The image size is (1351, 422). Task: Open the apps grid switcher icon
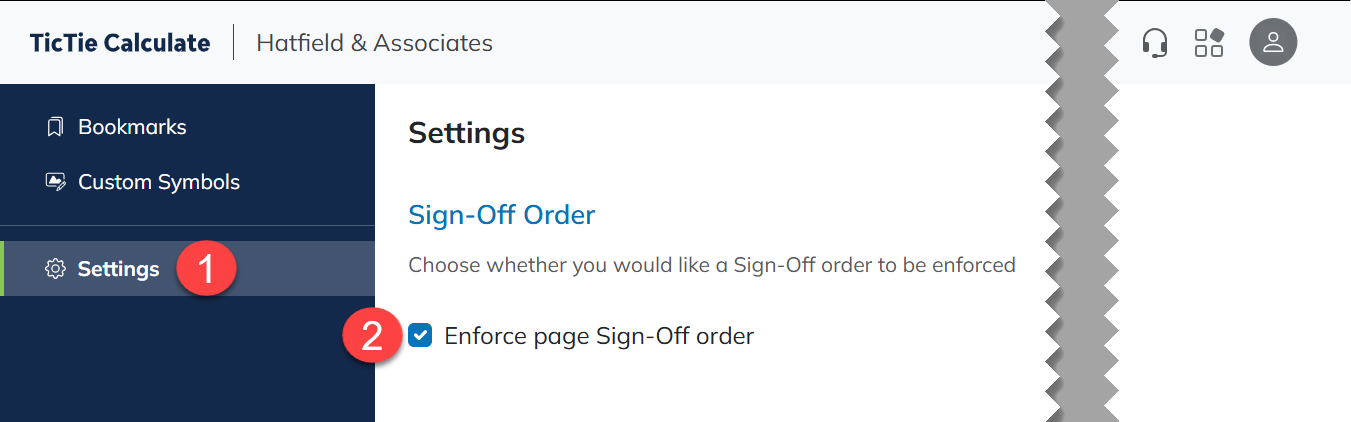1209,43
